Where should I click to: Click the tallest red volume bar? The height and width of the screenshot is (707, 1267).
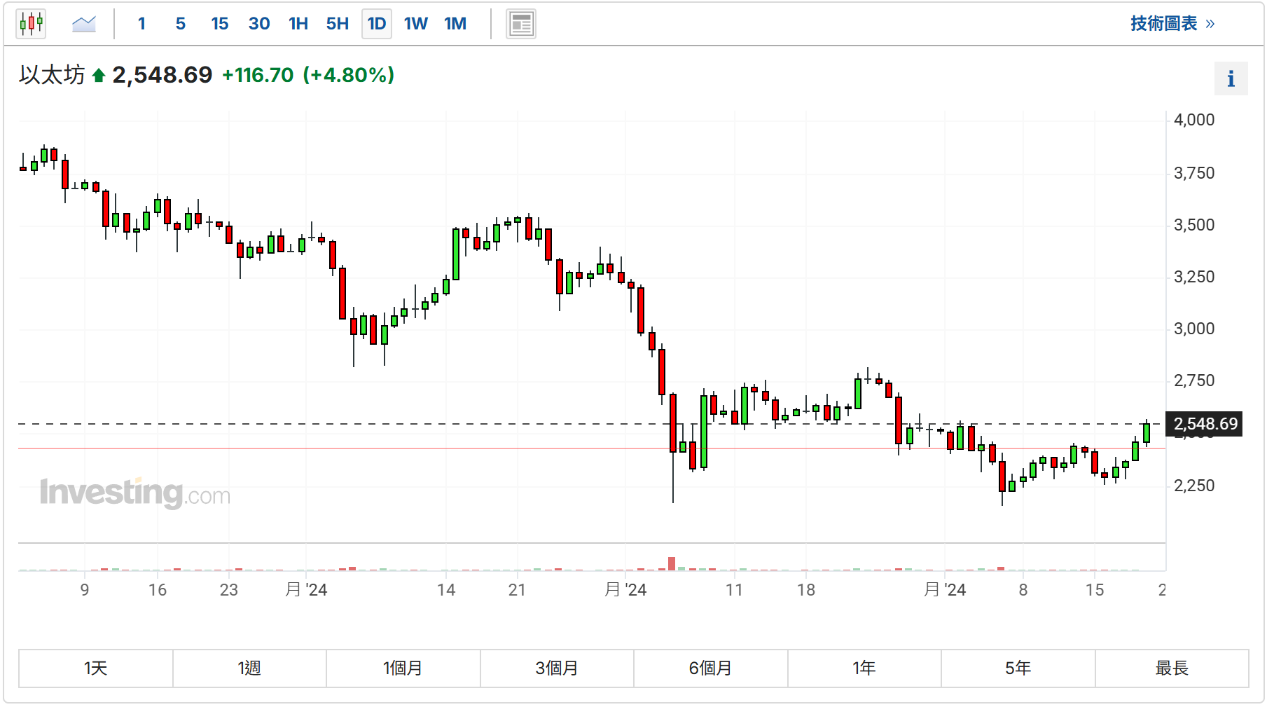672,564
